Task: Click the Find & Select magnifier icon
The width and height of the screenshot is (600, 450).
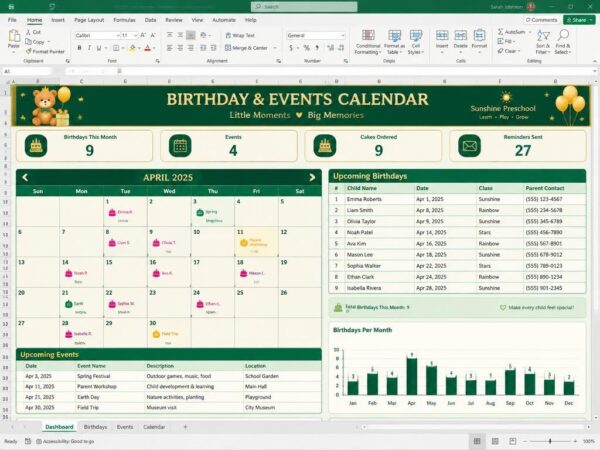Action: 563,35
